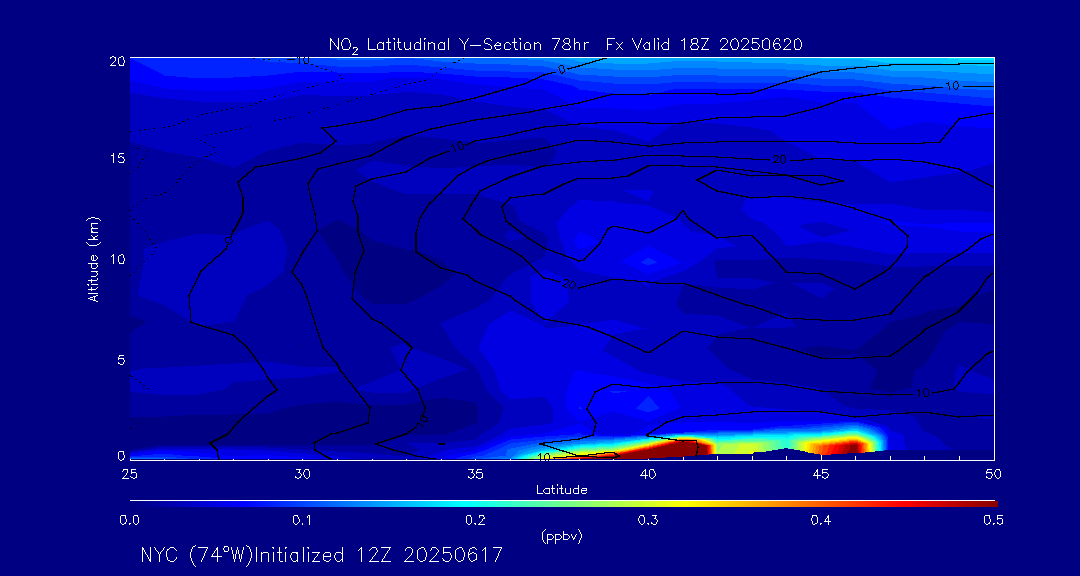The image size is (1080, 576).
Task: Click color bar label 0.4
Action: click(x=821, y=521)
